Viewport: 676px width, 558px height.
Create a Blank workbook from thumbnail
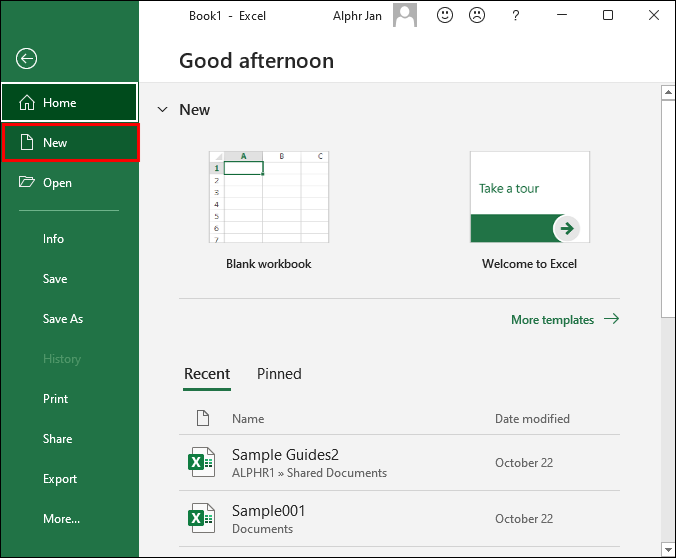pos(268,197)
